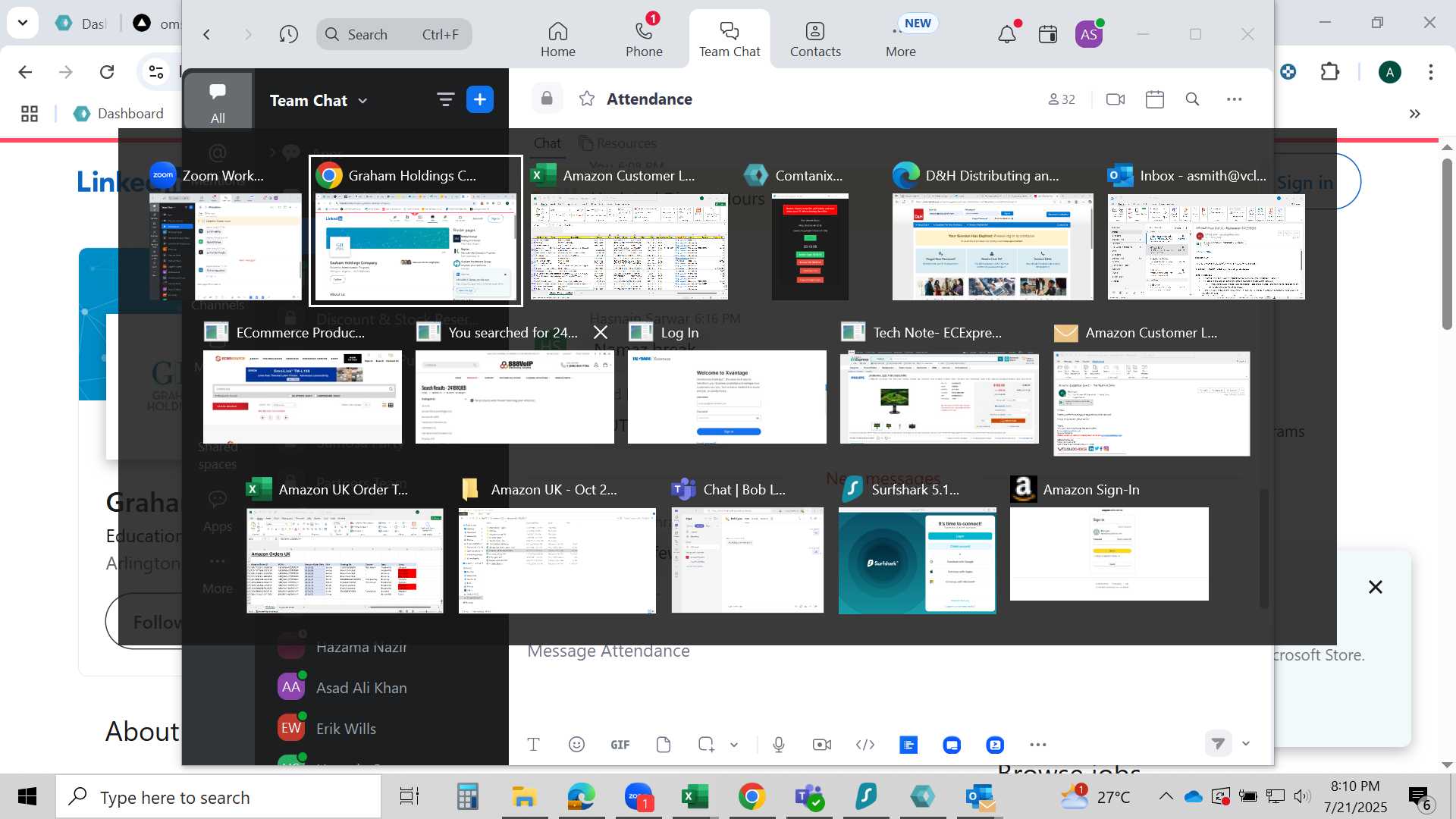The width and height of the screenshot is (1456, 819).
Task: Record audio message with microphone icon
Action: coord(779,745)
